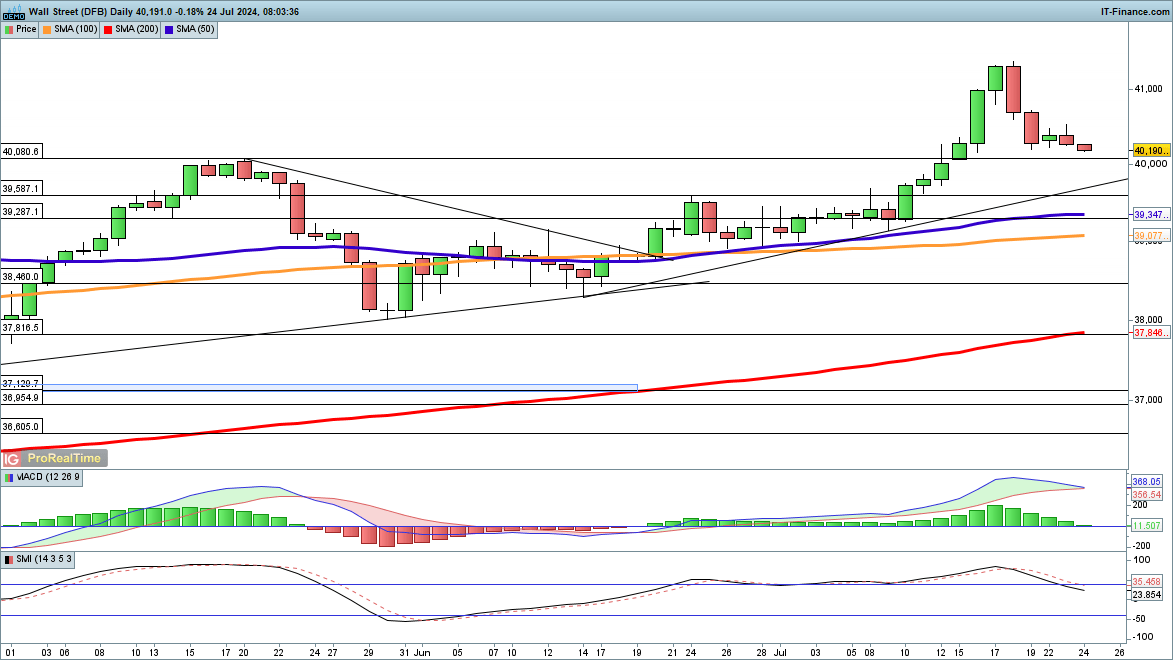Select the SMA (100) legend button
This screenshot has width=1173, height=660.
click(x=70, y=30)
